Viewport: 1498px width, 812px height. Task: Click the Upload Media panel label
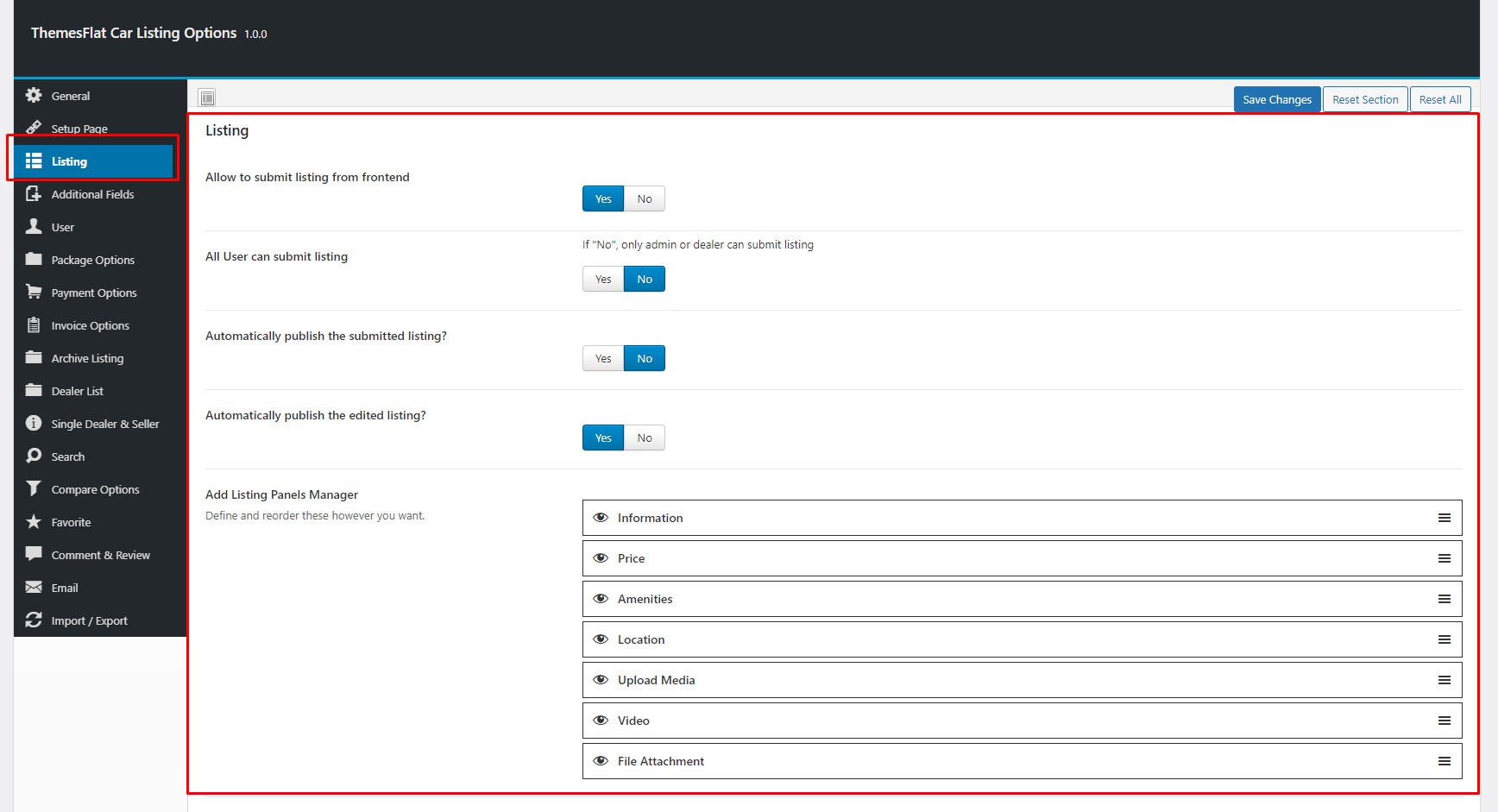[x=656, y=680]
